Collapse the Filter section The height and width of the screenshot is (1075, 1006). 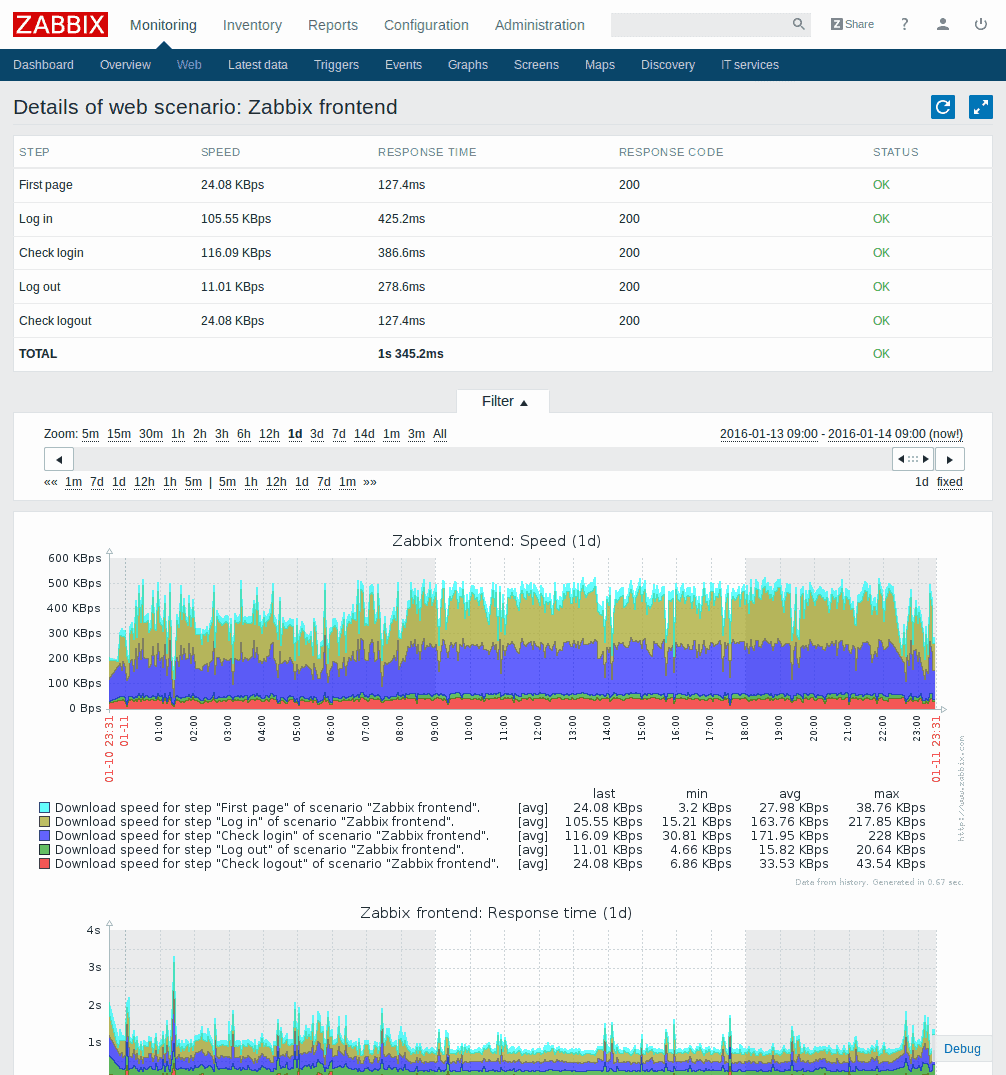[x=503, y=401]
